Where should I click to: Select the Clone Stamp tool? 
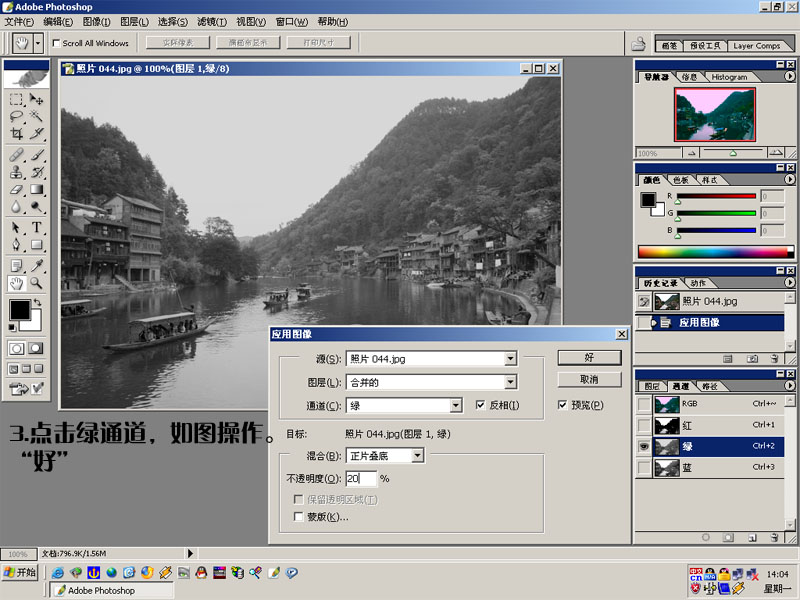click(x=17, y=172)
